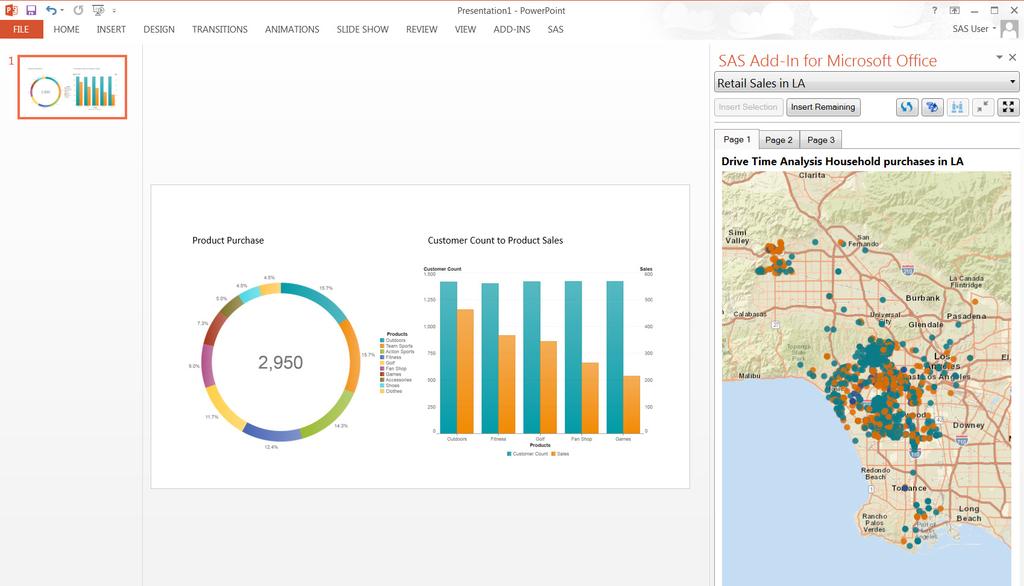This screenshot has width=1024, height=586.
Task: Open the REVIEW ribbon tab
Action: pyautogui.click(x=421, y=29)
